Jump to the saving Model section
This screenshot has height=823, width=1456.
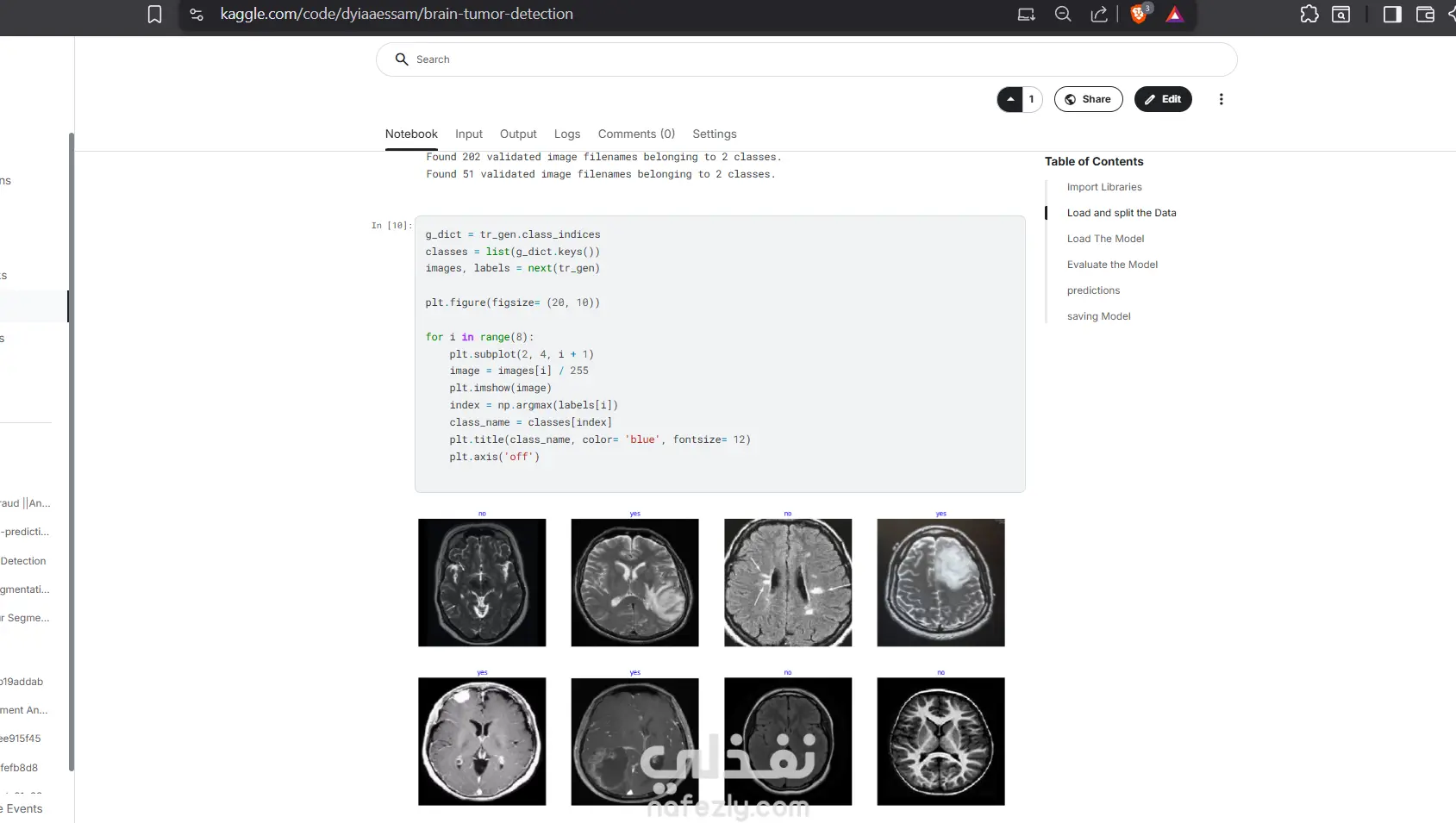1098,316
